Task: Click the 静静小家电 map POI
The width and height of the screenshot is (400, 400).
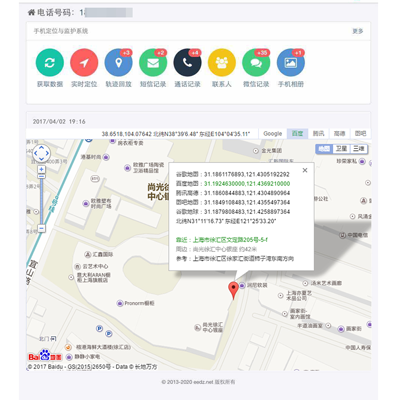Action: click(83, 357)
